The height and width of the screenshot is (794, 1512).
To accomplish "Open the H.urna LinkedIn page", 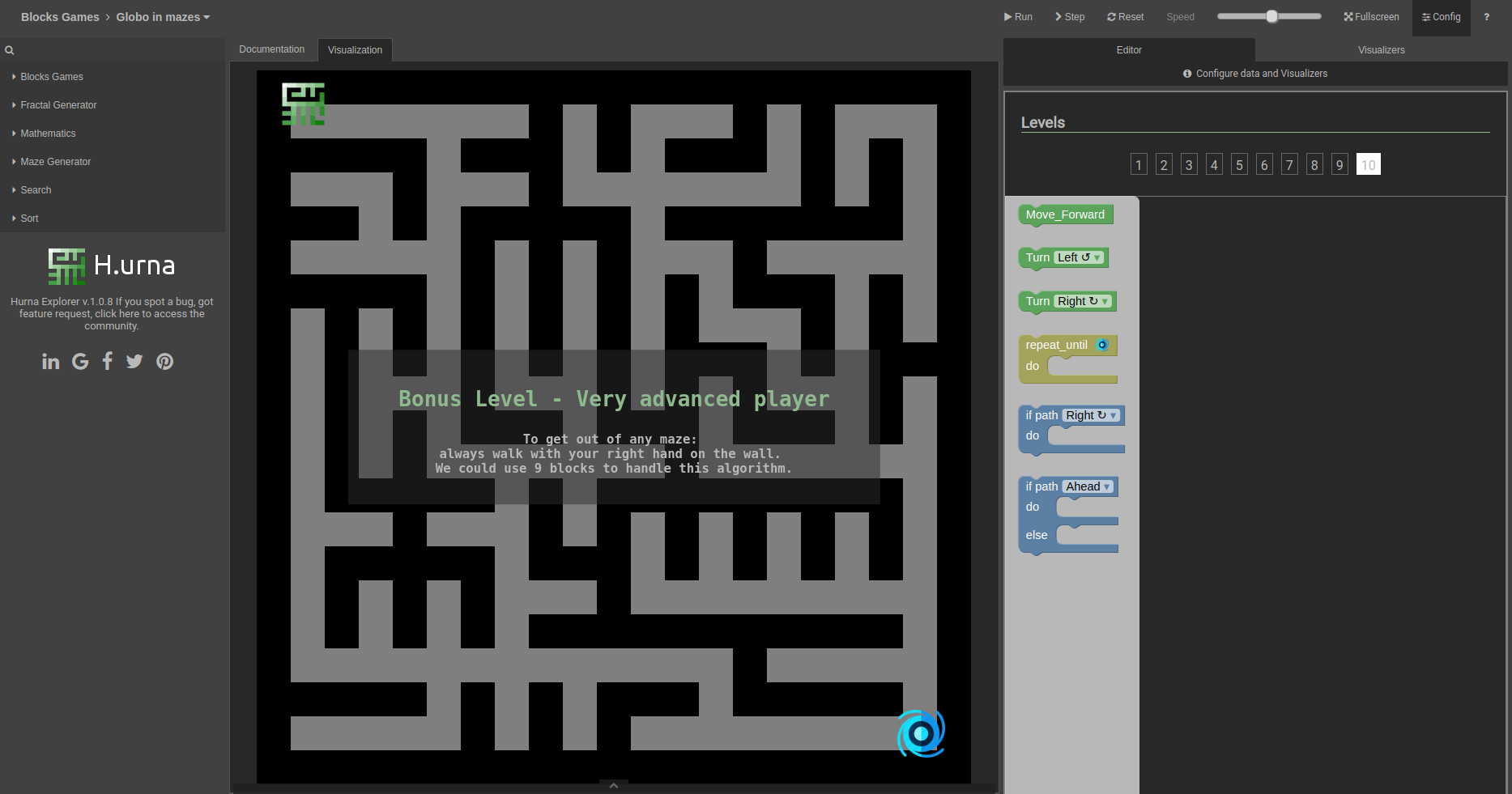I will [x=50, y=361].
